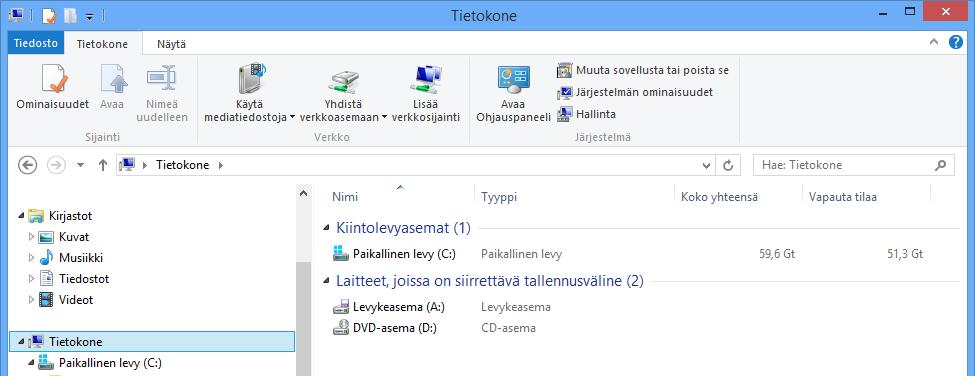Click the Hae: Tietokone search field
The width and height of the screenshot is (975, 376).
coord(854,165)
